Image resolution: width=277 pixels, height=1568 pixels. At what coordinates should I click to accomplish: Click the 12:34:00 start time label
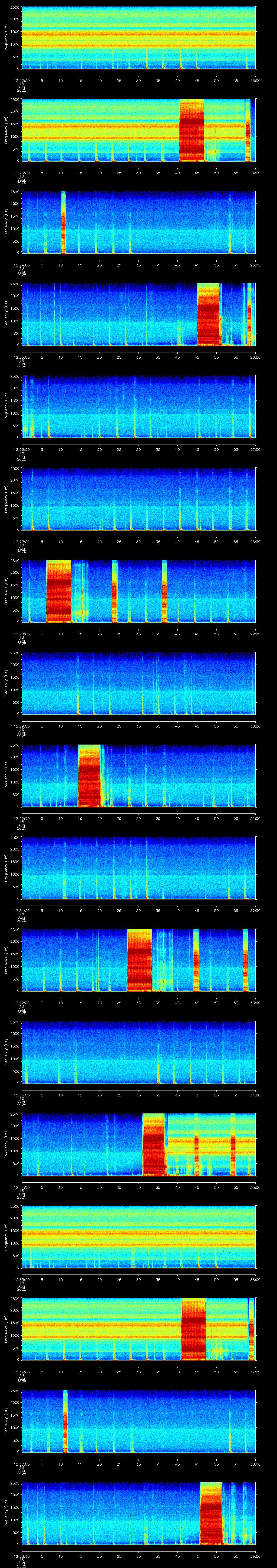point(21,1187)
